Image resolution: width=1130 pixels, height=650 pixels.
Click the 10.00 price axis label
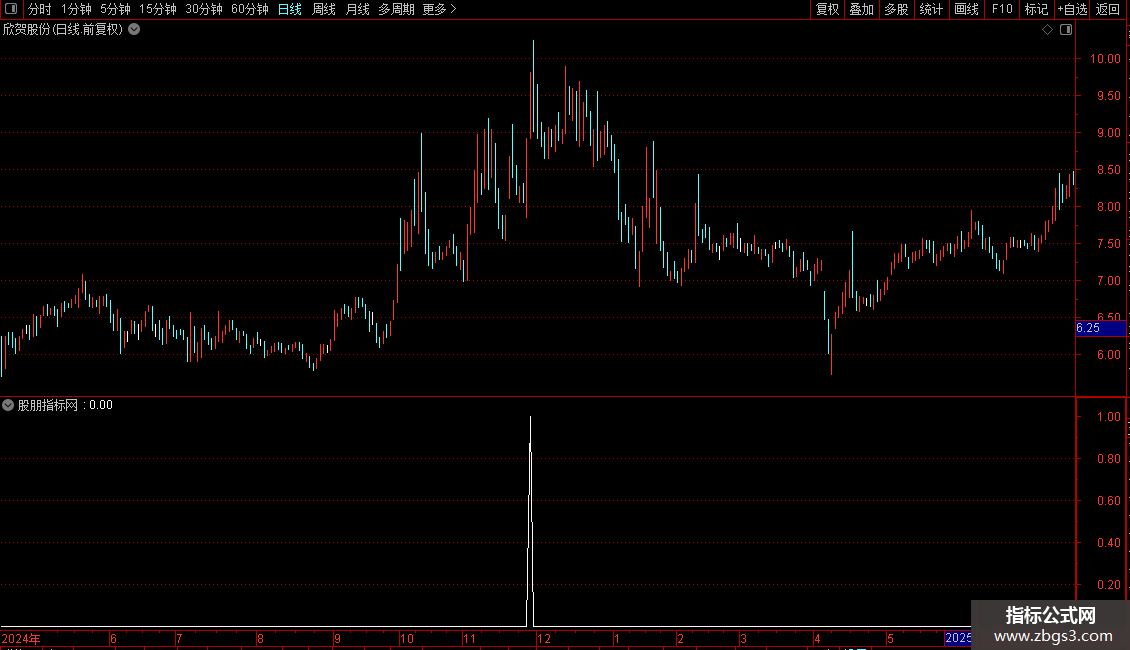pos(1105,58)
